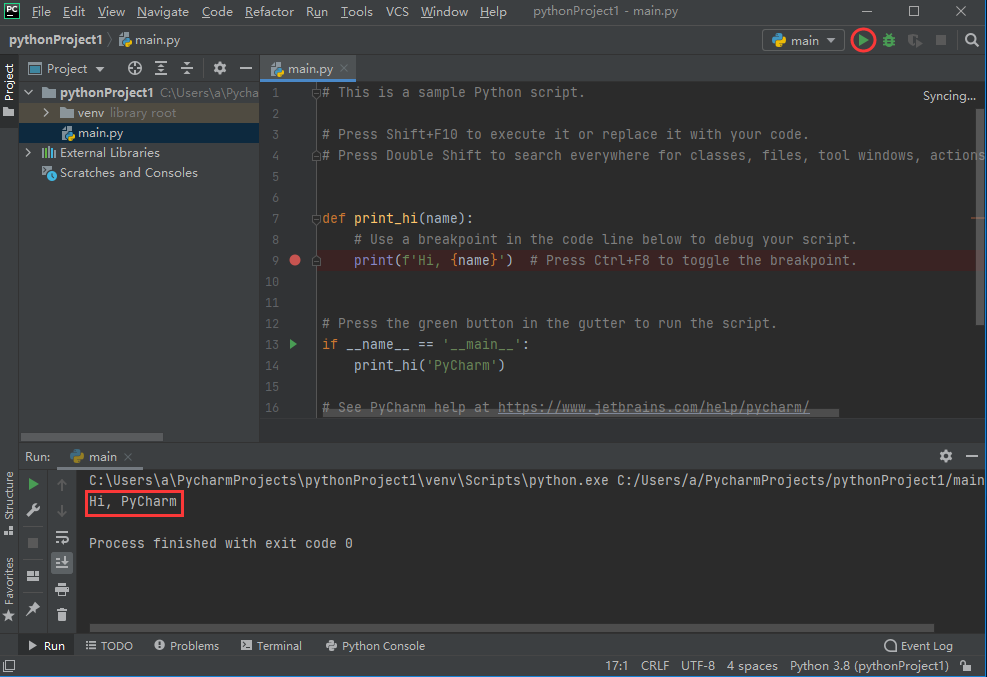Select main.py in project tree
The image size is (987, 677).
[139, 133]
